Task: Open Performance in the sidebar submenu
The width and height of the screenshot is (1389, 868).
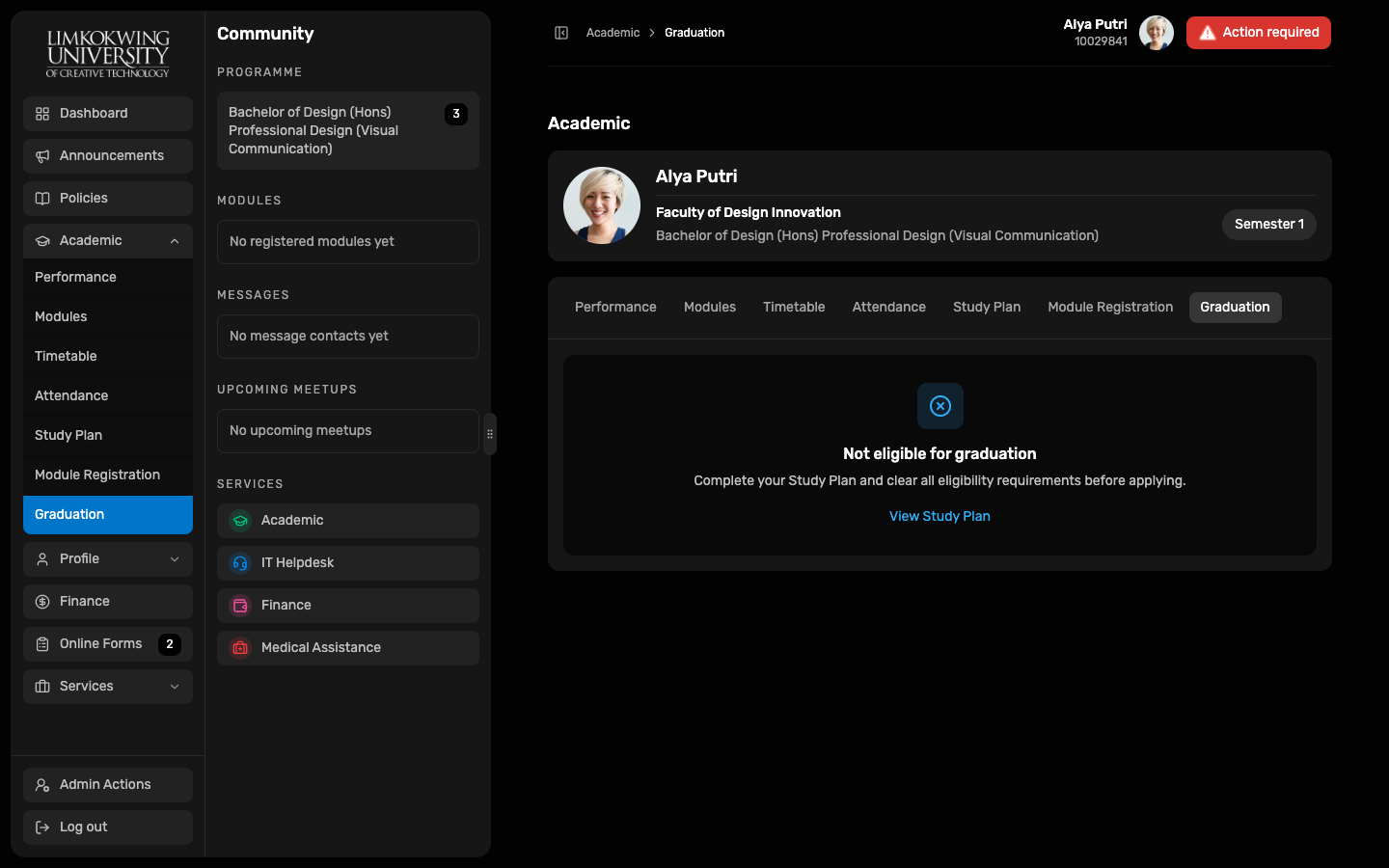Action: coord(108,278)
